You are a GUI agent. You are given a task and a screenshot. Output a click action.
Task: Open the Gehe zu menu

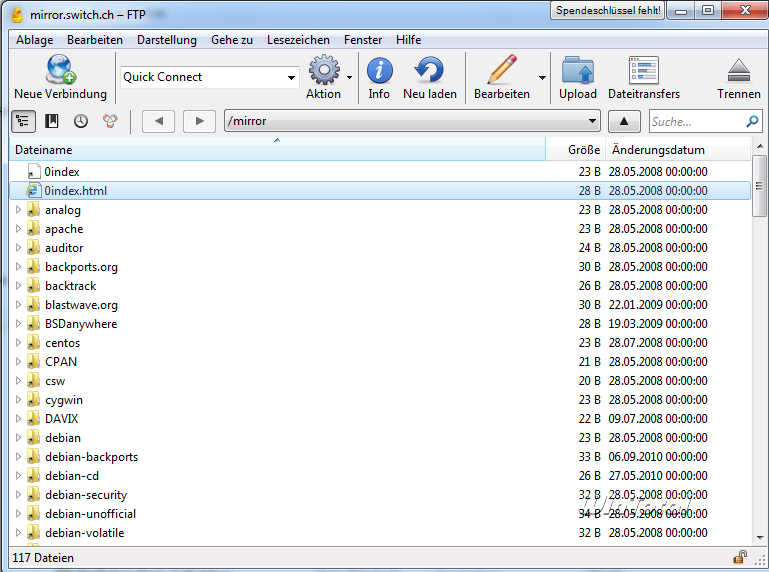click(x=232, y=40)
